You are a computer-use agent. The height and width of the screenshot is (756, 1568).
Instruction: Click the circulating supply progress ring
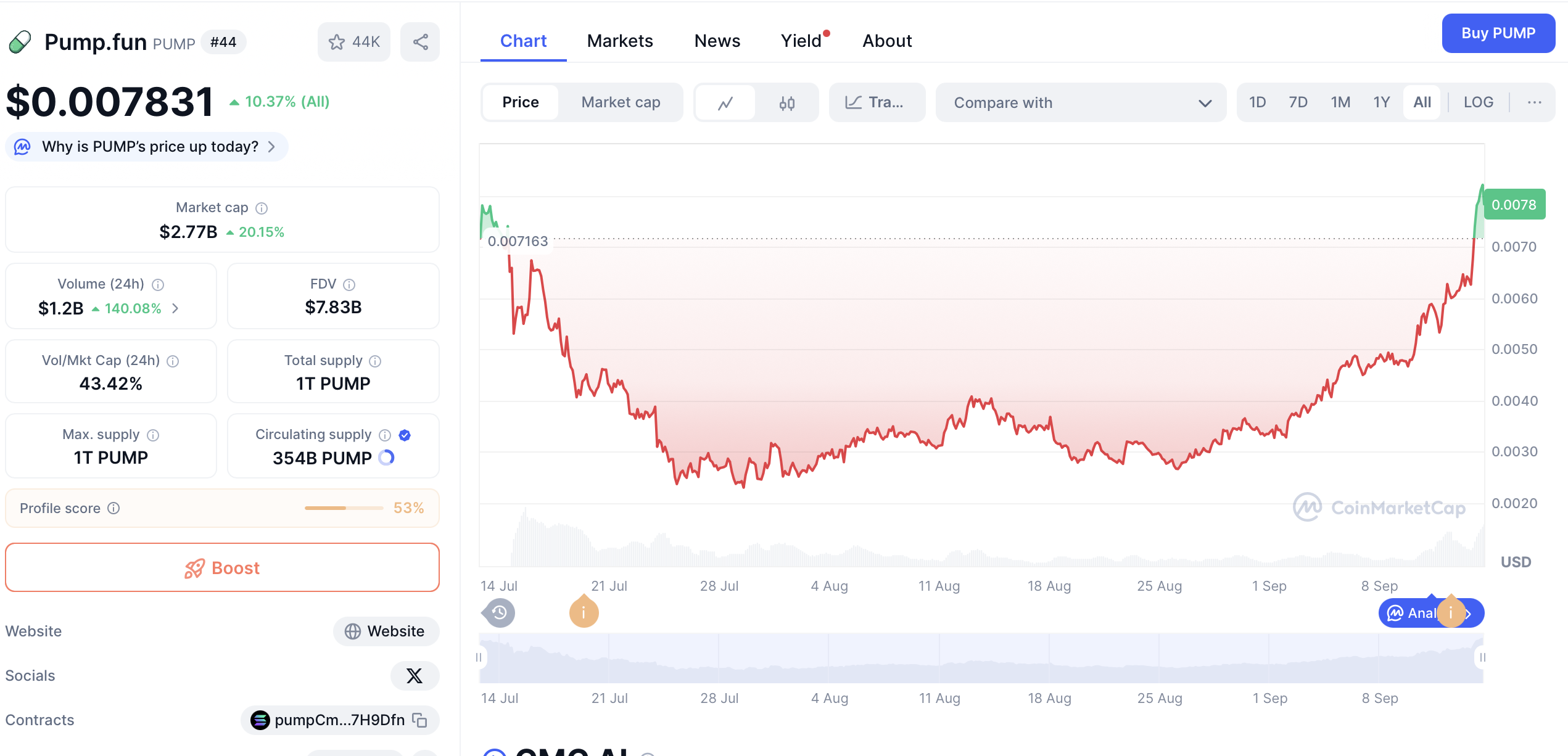pos(386,458)
